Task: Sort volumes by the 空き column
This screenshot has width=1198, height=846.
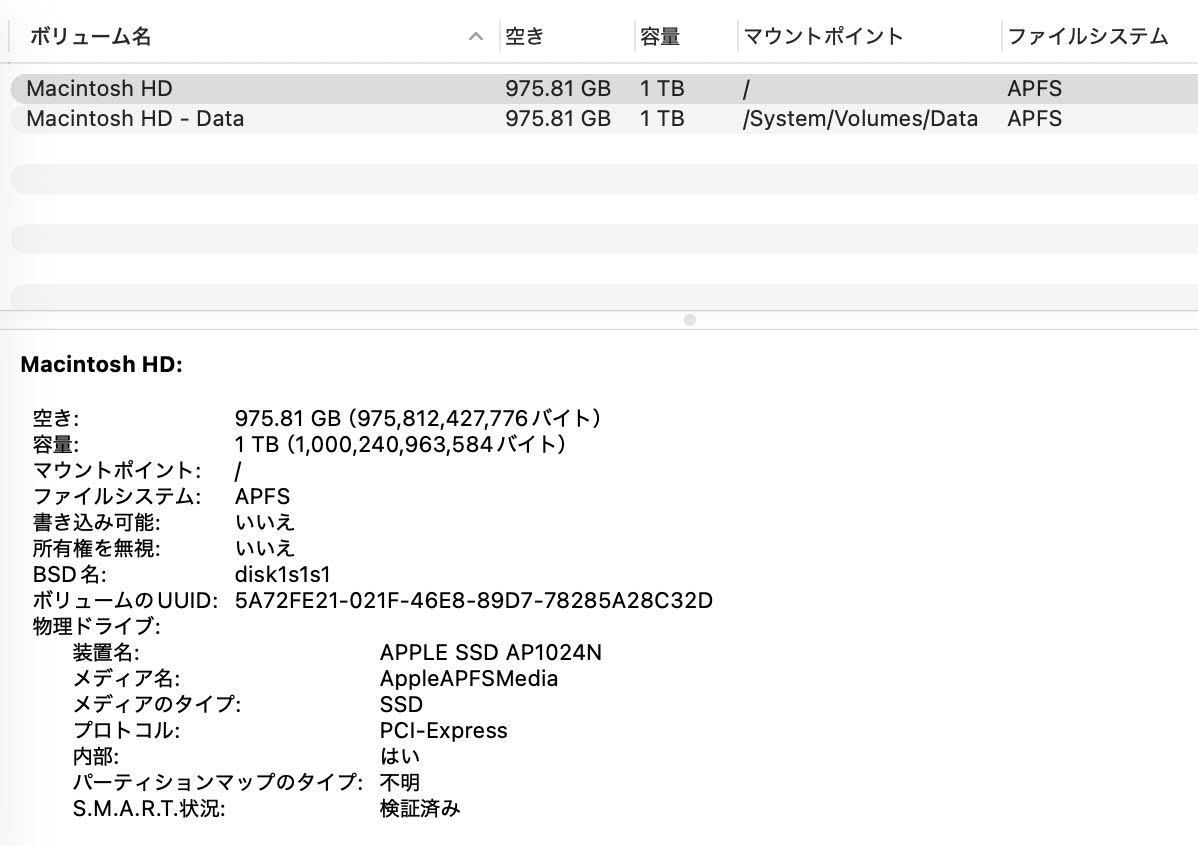Action: tap(525, 37)
